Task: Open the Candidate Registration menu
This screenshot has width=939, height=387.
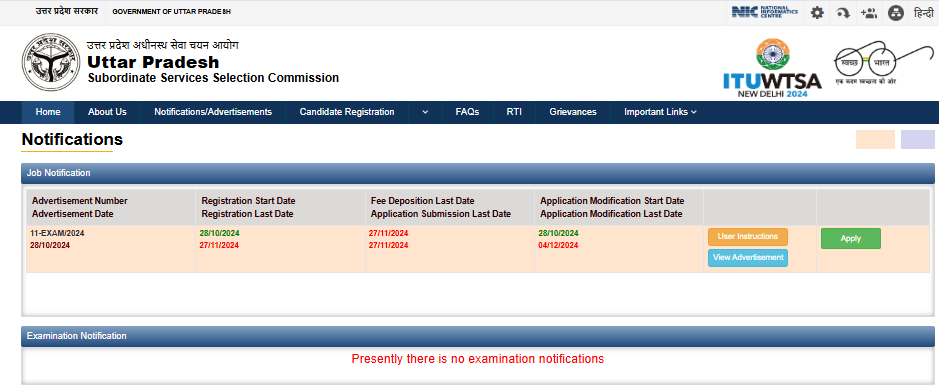Action: click(x=347, y=112)
